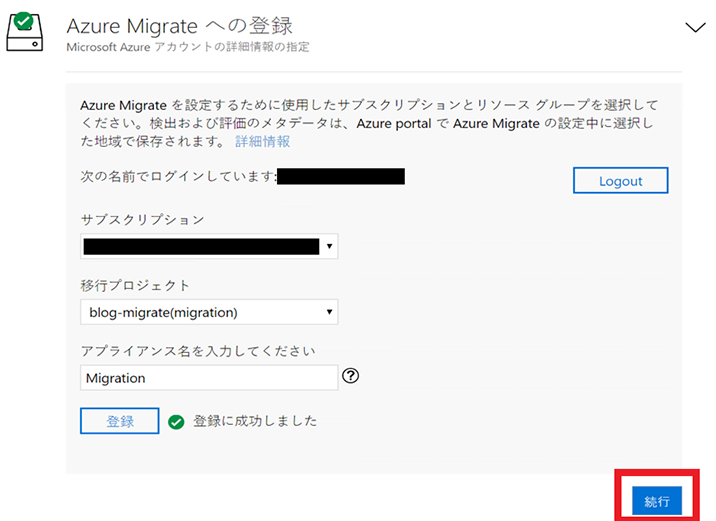The image size is (716, 521).
Task: Open the 詳細情報 link
Action: (263, 142)
